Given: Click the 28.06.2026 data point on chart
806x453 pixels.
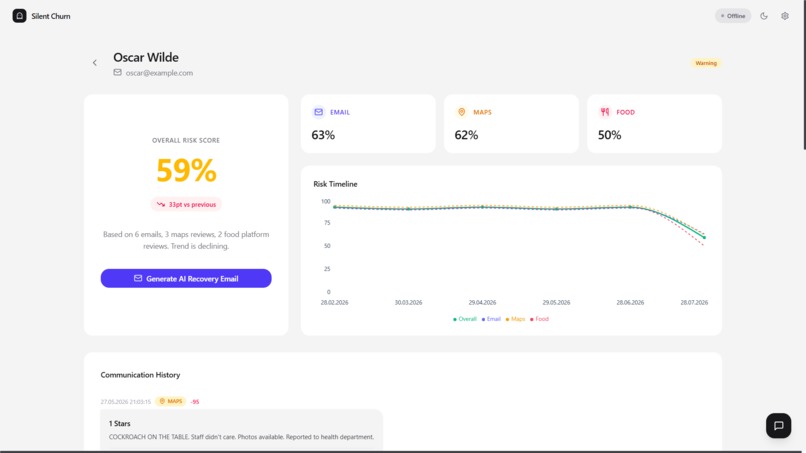Looking at the screenshot, I should click(630, 207).
